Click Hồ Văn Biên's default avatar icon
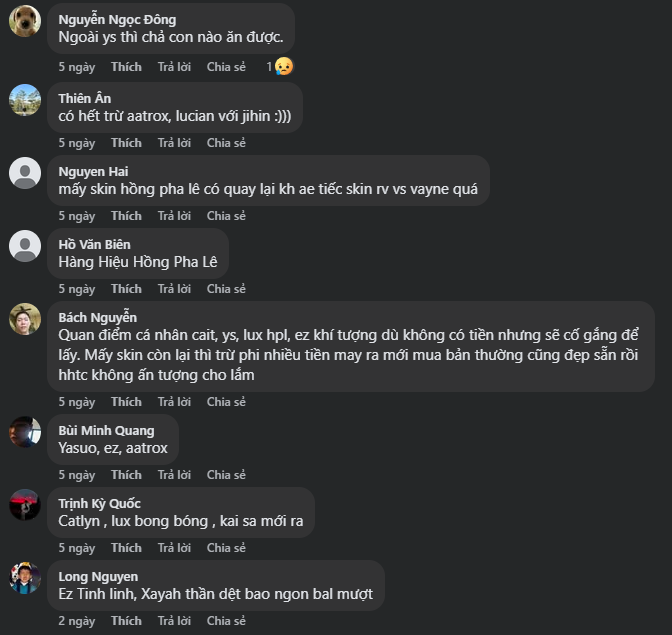Image resolution: width=672 pixels, height=635 pixels. point(25,246)
